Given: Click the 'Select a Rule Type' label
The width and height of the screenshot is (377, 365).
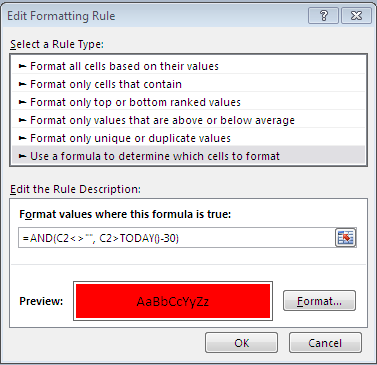Looking at the screenshot, I should (57, 44).
